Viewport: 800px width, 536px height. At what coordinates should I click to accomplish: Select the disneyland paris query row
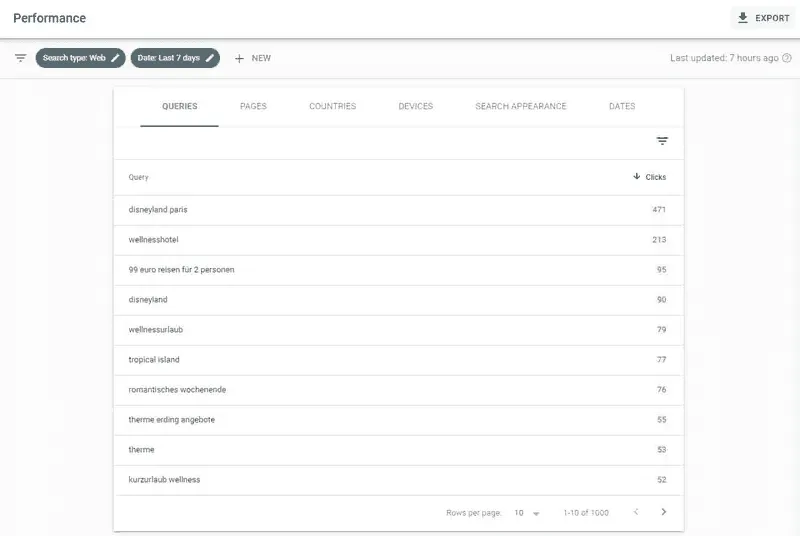point(158,210)
